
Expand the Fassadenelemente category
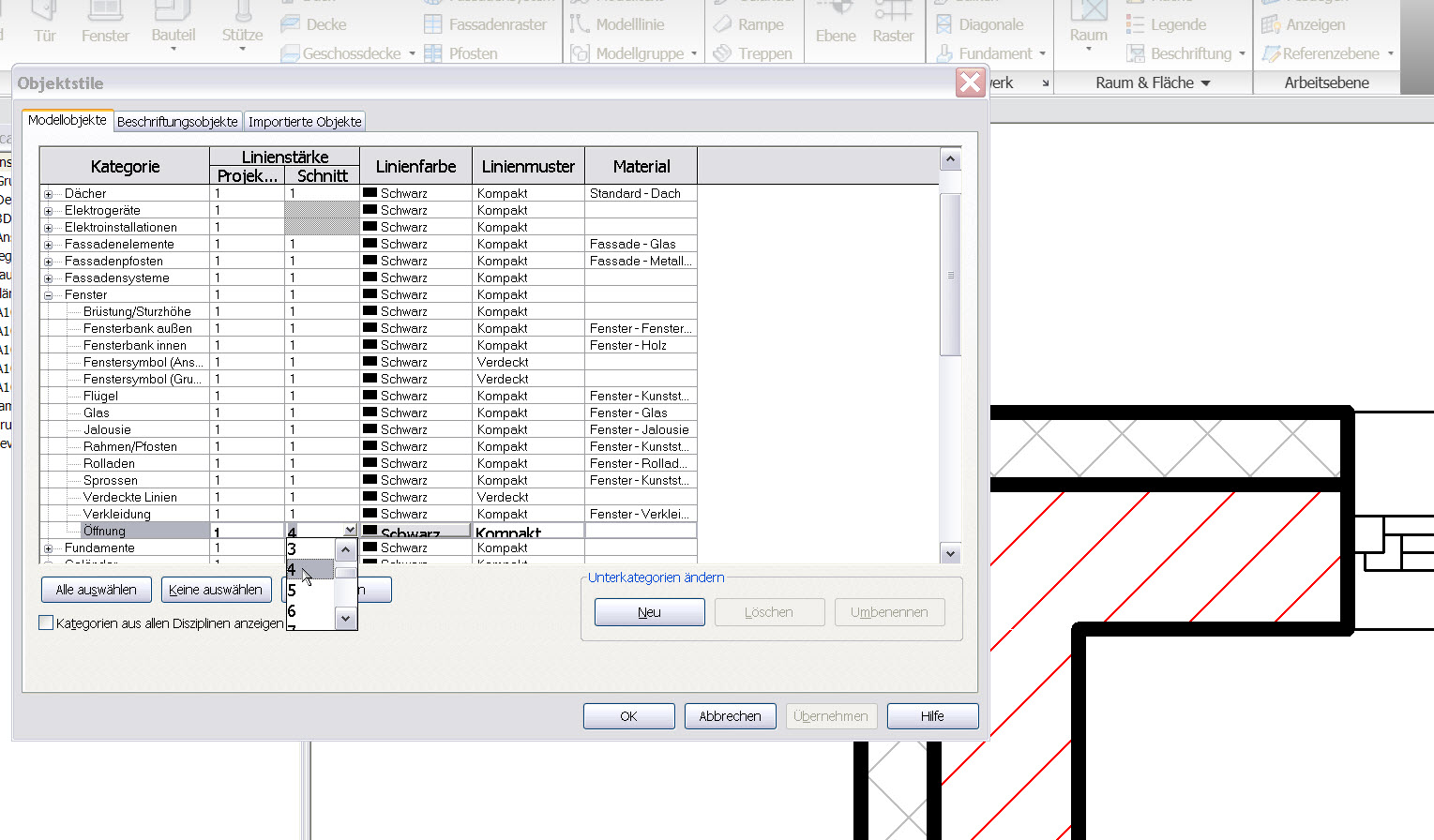[x=48, y=245]
